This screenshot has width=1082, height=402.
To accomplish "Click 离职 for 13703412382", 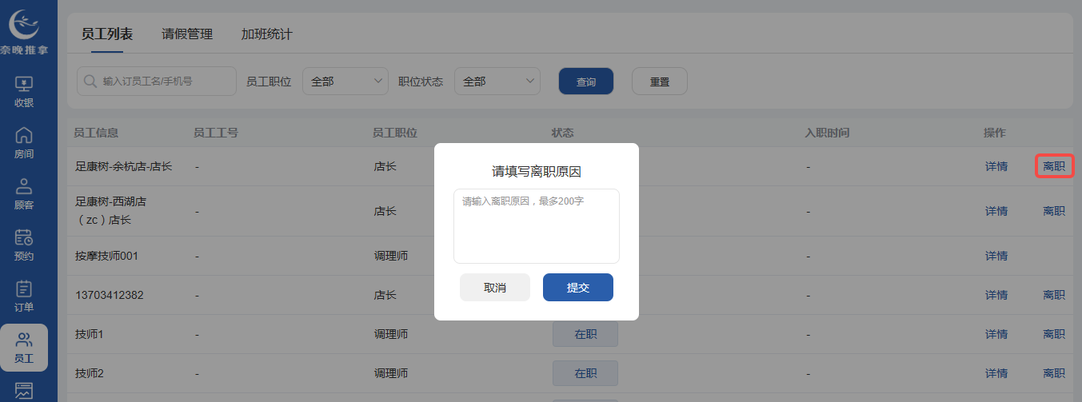I will pyautogui.click(x=1054, y=295).
